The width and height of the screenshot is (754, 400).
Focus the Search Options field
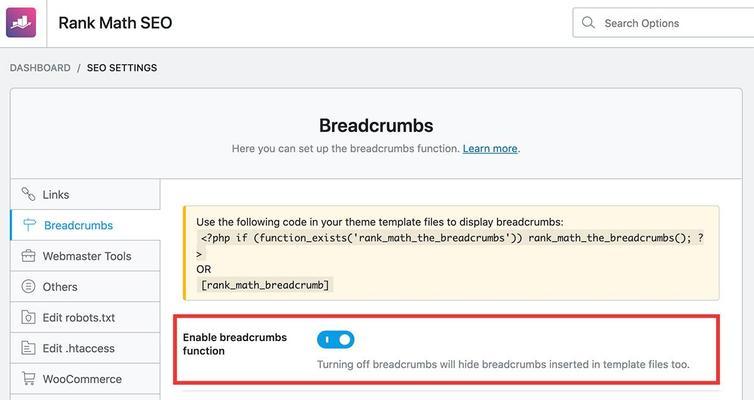point(663,23)
